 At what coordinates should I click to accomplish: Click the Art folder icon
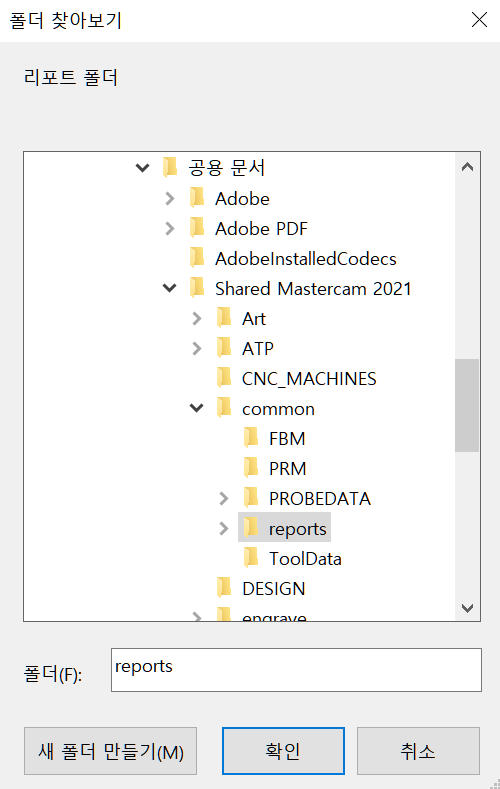click(224, 317)
